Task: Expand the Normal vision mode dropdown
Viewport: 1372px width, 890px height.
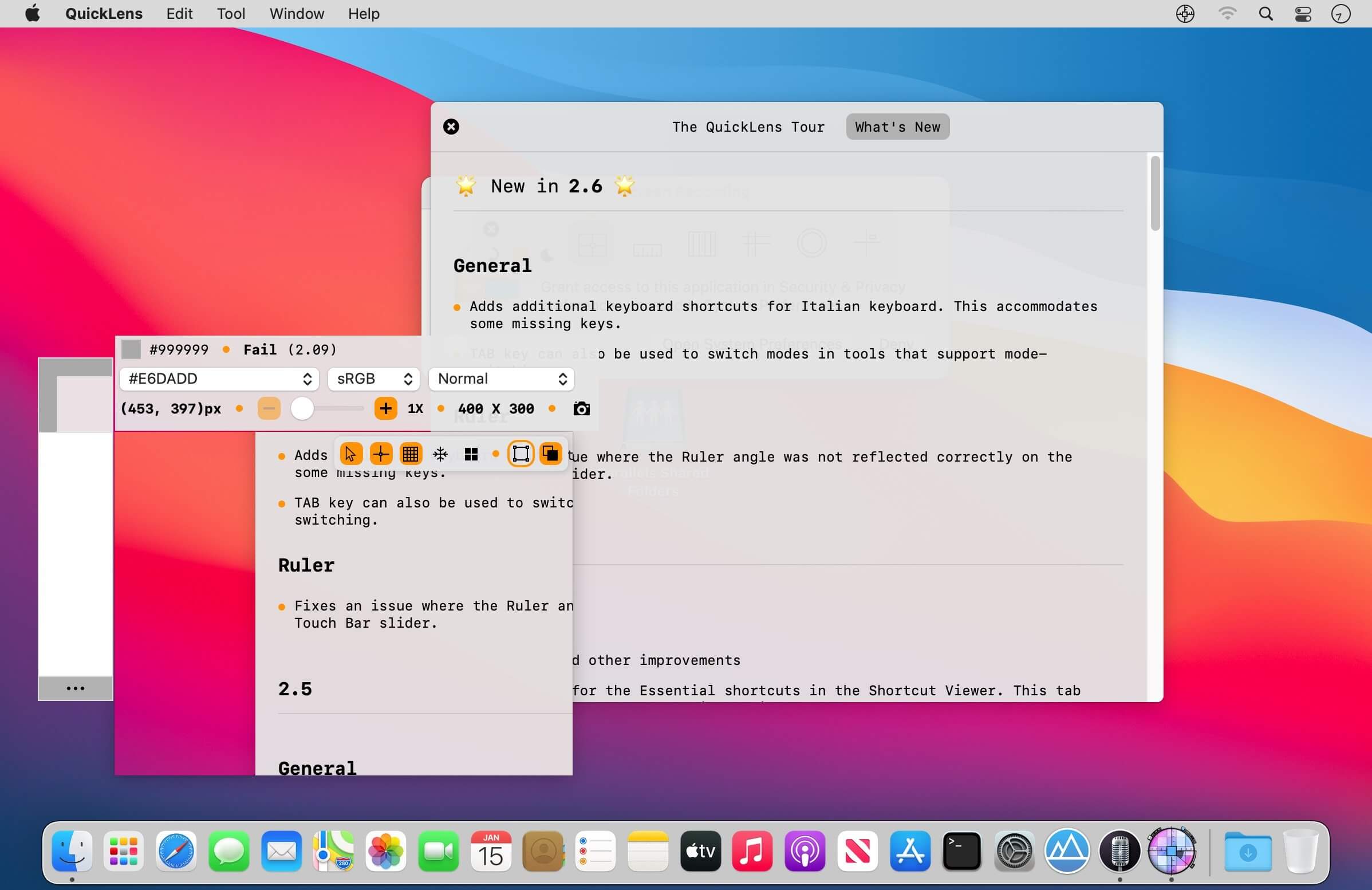Action: click(502, 379)
